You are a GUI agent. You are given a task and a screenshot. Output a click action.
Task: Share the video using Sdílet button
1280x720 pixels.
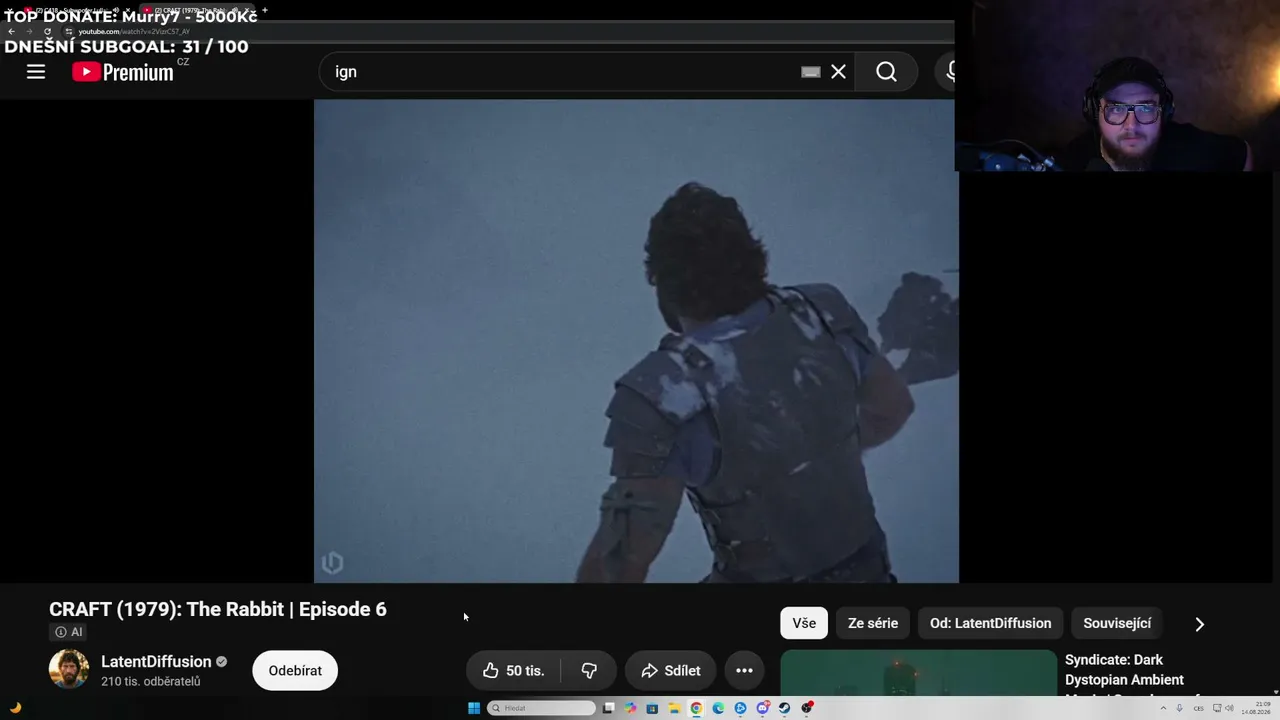click(670, 670)
